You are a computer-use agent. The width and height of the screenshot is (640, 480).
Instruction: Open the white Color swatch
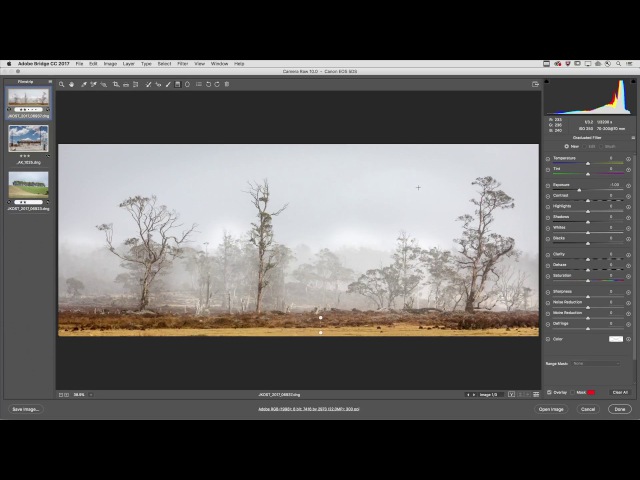[616, 339]
